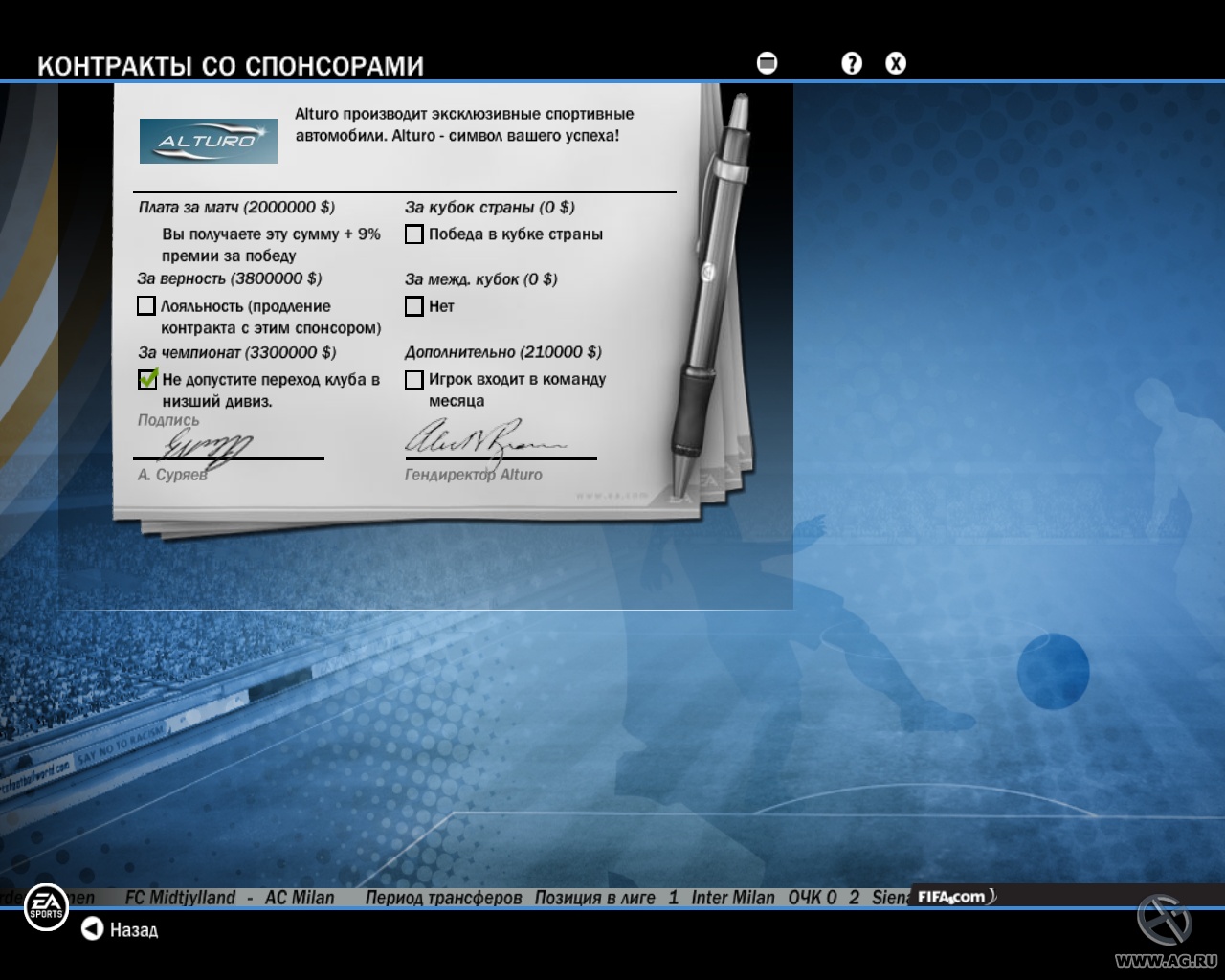Click Период трансферов in the news ticker

(x=443, y=898)
